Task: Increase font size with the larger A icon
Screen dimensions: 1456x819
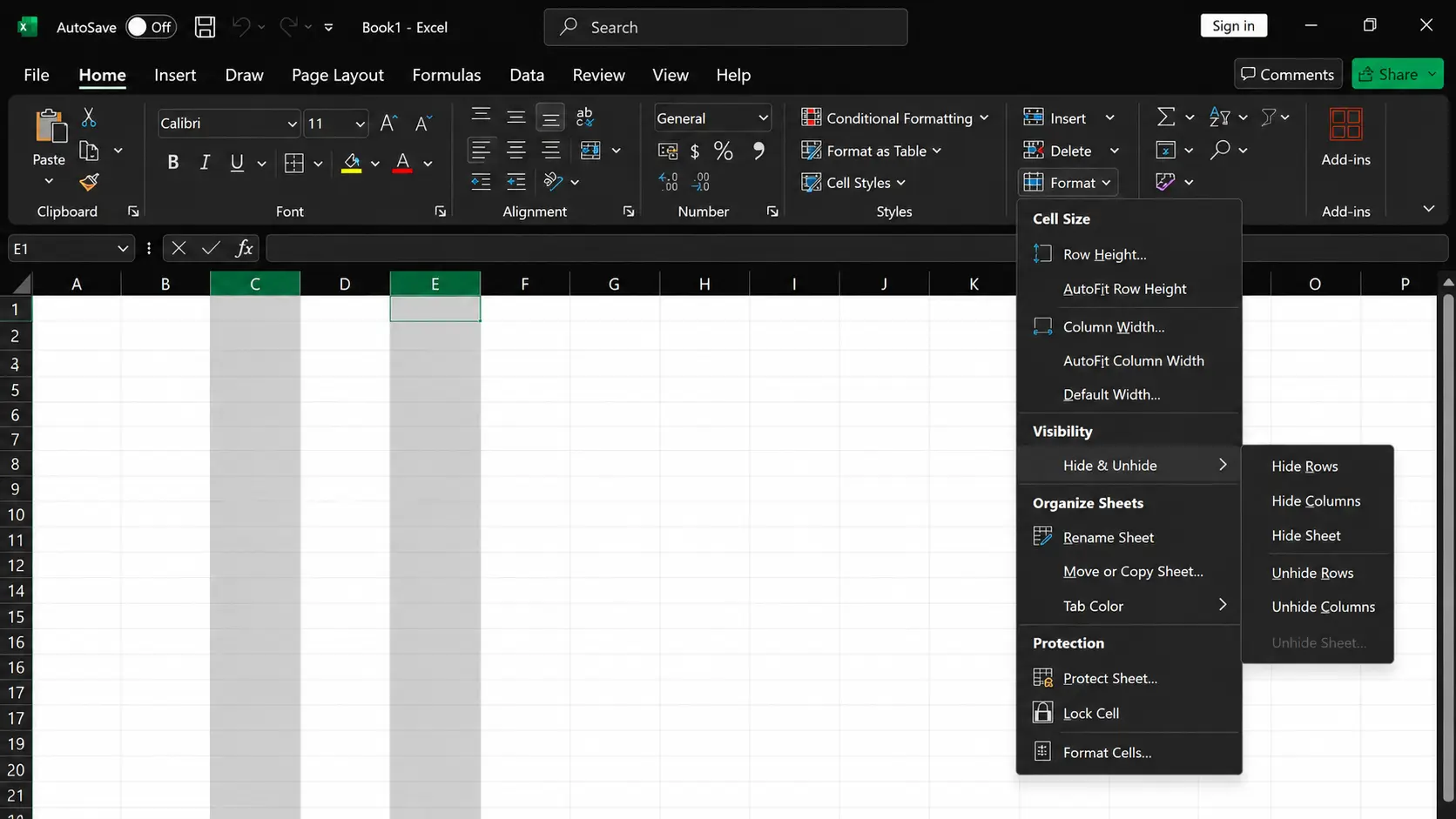Action: [388, 124]
